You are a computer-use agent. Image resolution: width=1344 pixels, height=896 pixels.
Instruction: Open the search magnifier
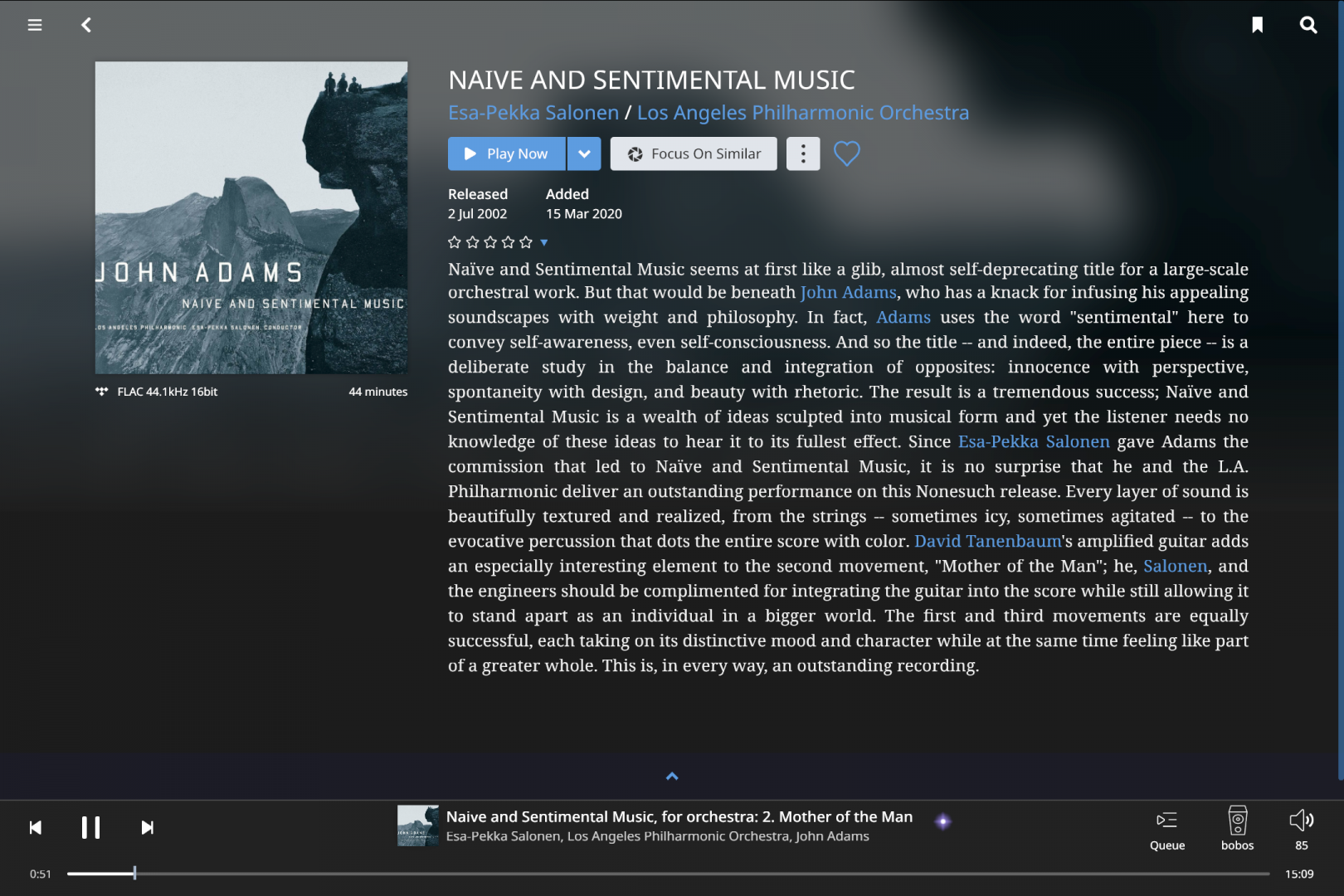coord(1308,25)
